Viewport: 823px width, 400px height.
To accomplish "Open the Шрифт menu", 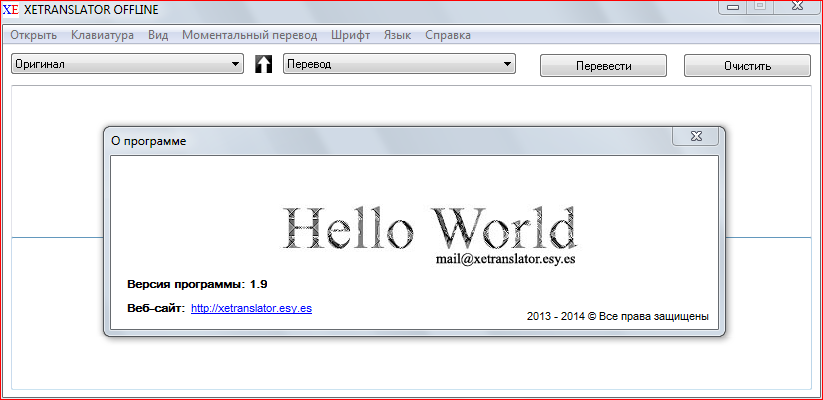I will (x=350, y=35).
